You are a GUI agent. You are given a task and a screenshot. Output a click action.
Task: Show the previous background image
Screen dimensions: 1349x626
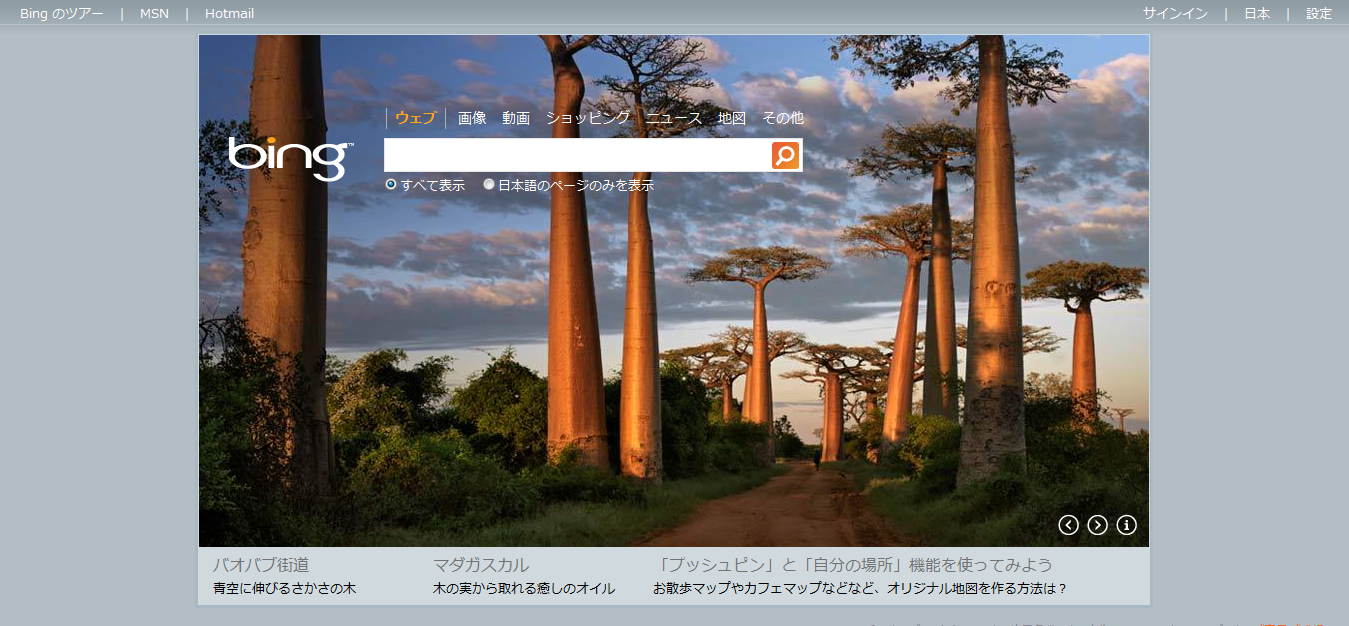[1068, 525]
